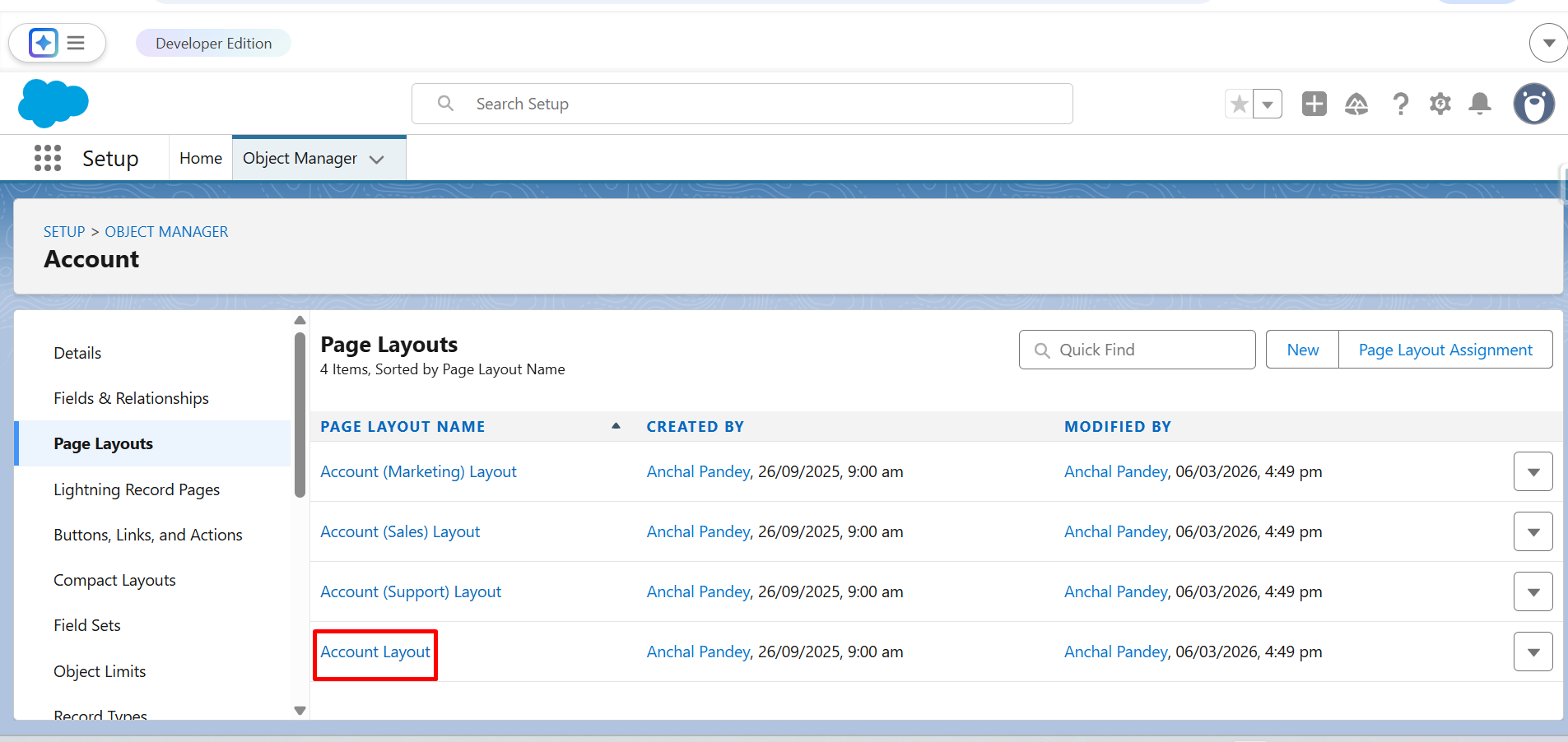Open Anchal Pandey creator link in Support row
The width and height of the screenshot is (1568, 742).
(698, 591)
